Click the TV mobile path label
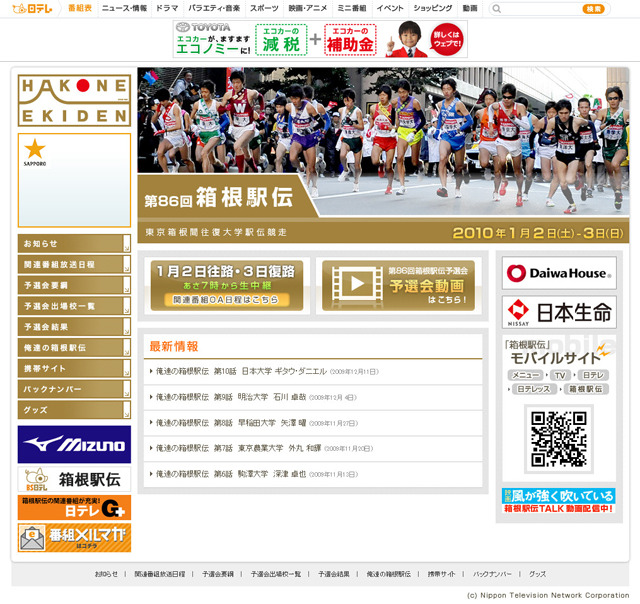This screenshot has width=640, height=604. coord(560,375)
